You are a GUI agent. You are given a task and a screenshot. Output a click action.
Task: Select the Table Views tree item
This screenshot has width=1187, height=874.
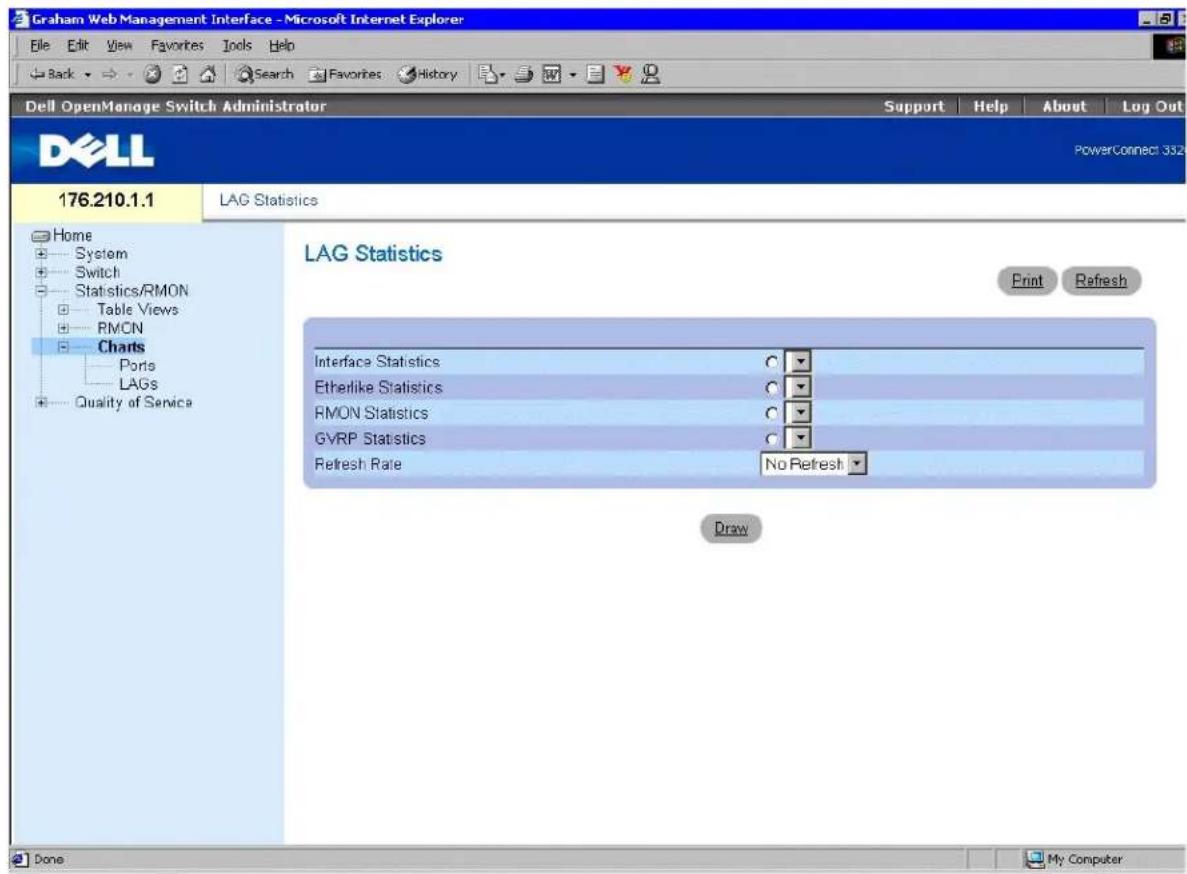coord(137,309)
